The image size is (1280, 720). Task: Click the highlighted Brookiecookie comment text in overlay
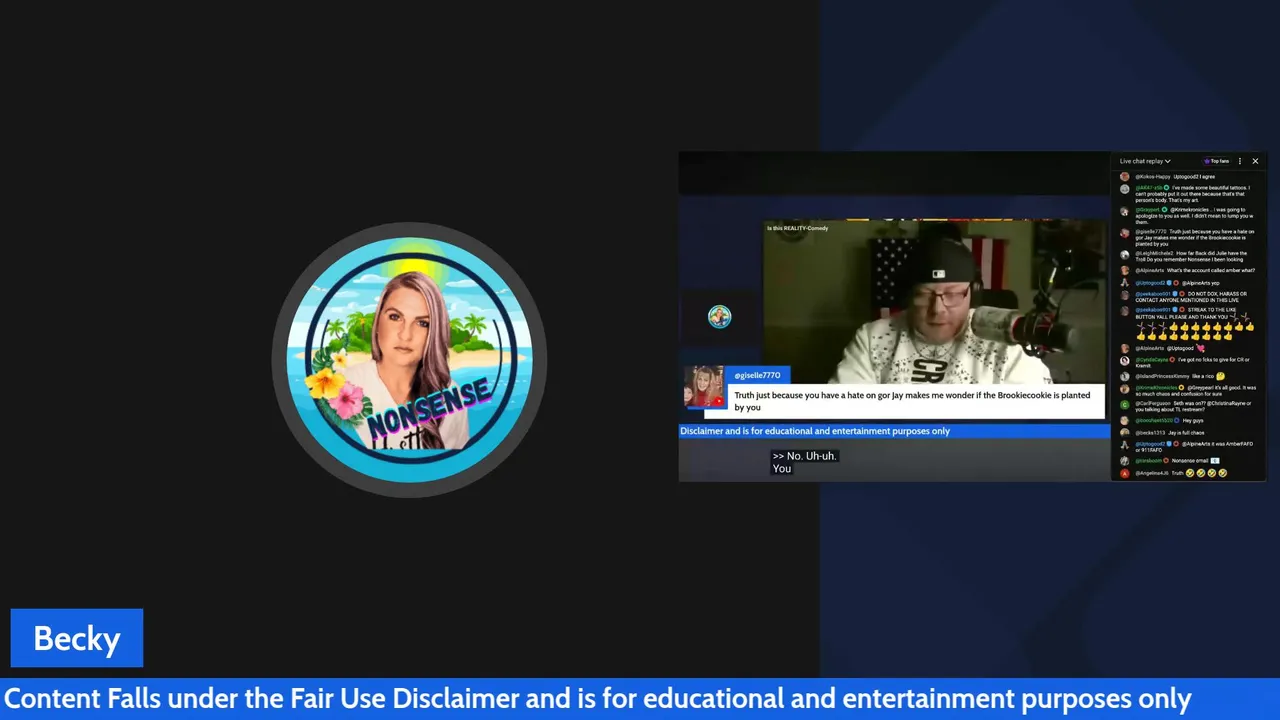(x=912, y=401)
